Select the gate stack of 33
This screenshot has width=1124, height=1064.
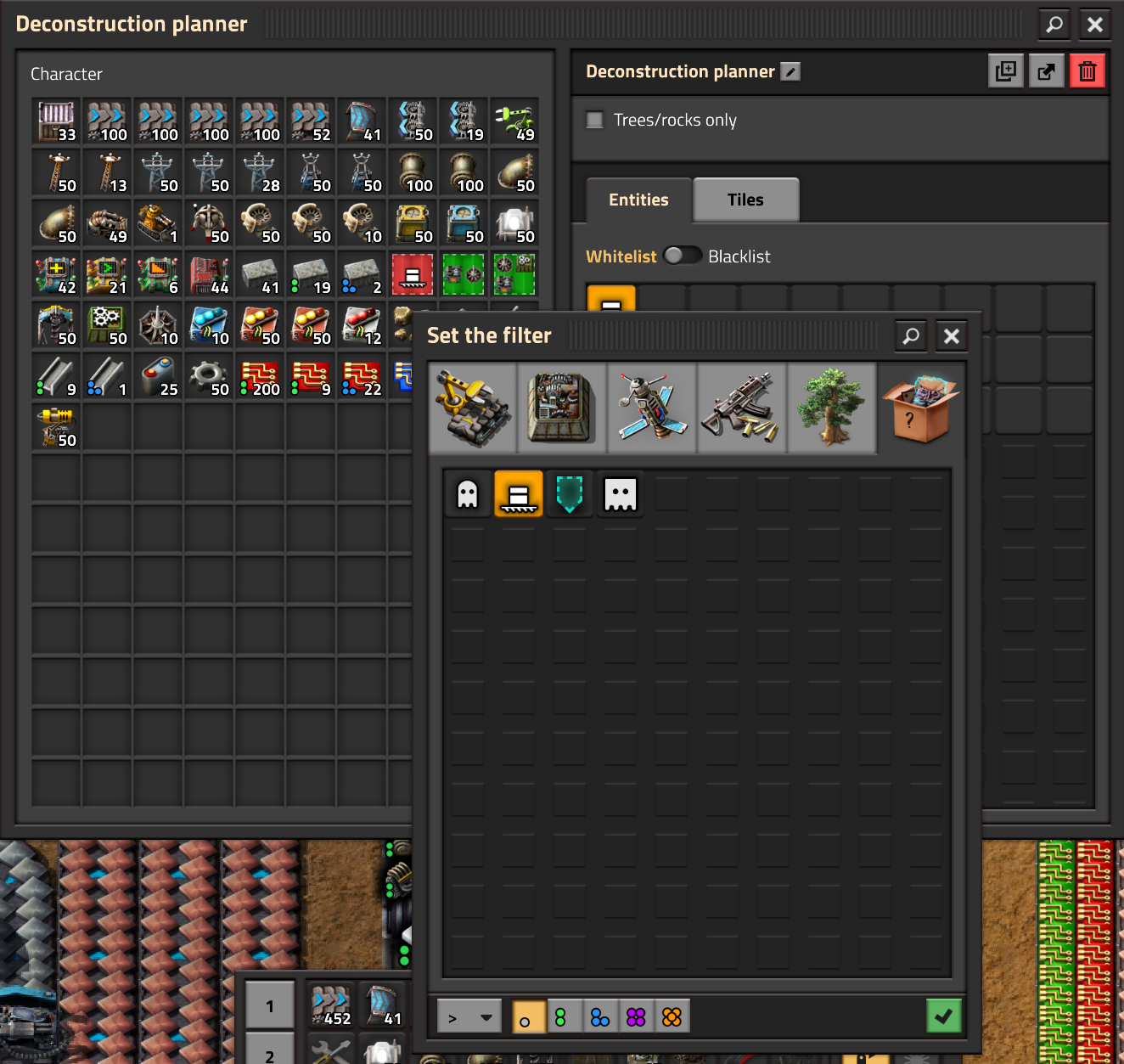57,121
